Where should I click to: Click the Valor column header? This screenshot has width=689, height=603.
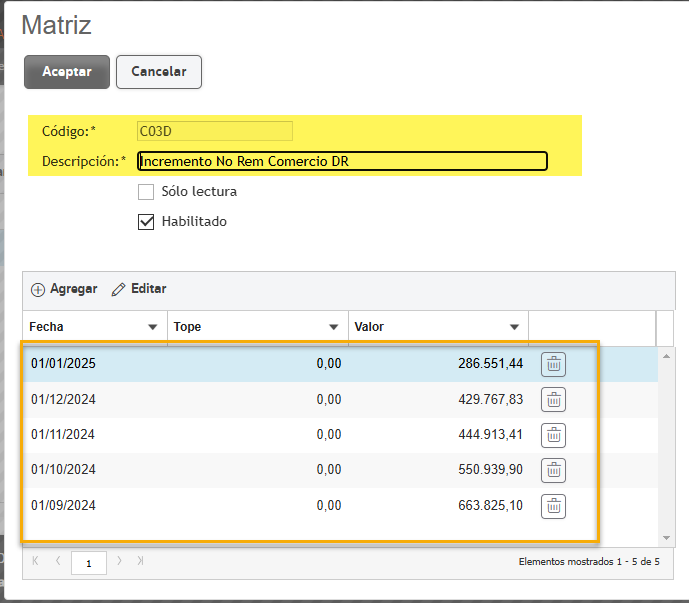coord(439,327)
